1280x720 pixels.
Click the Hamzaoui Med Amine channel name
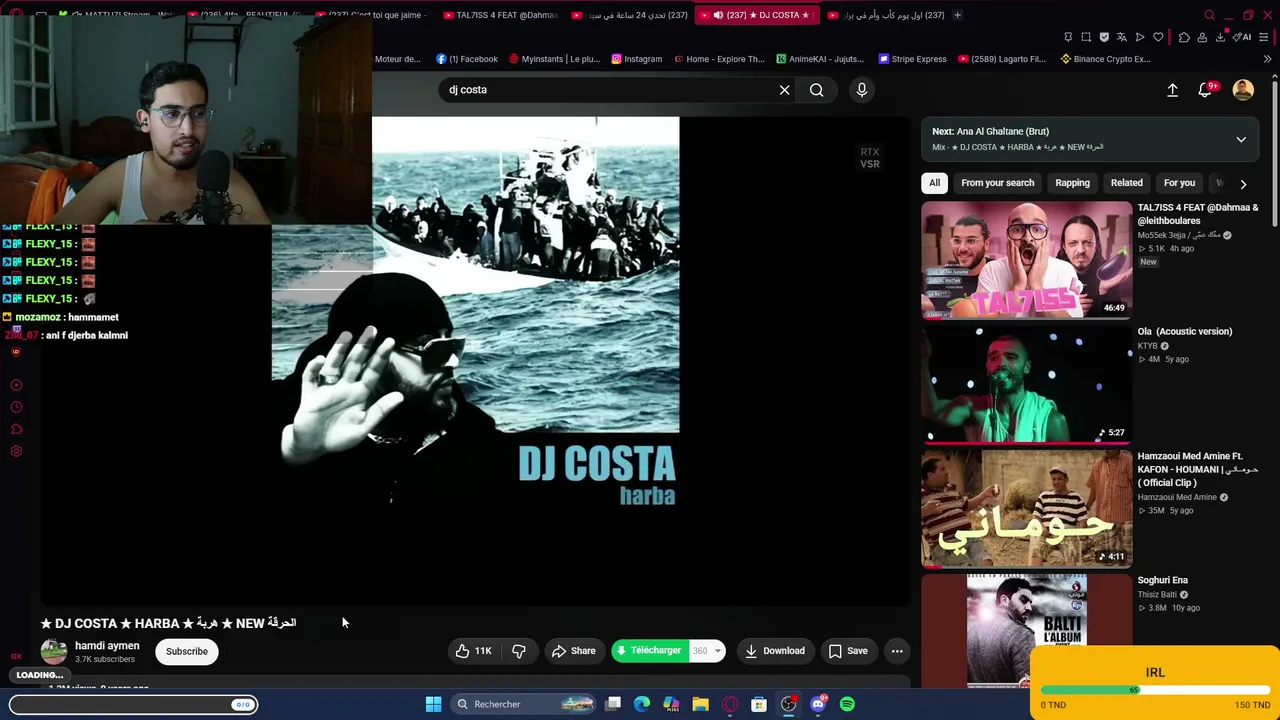coord(1177,497)
